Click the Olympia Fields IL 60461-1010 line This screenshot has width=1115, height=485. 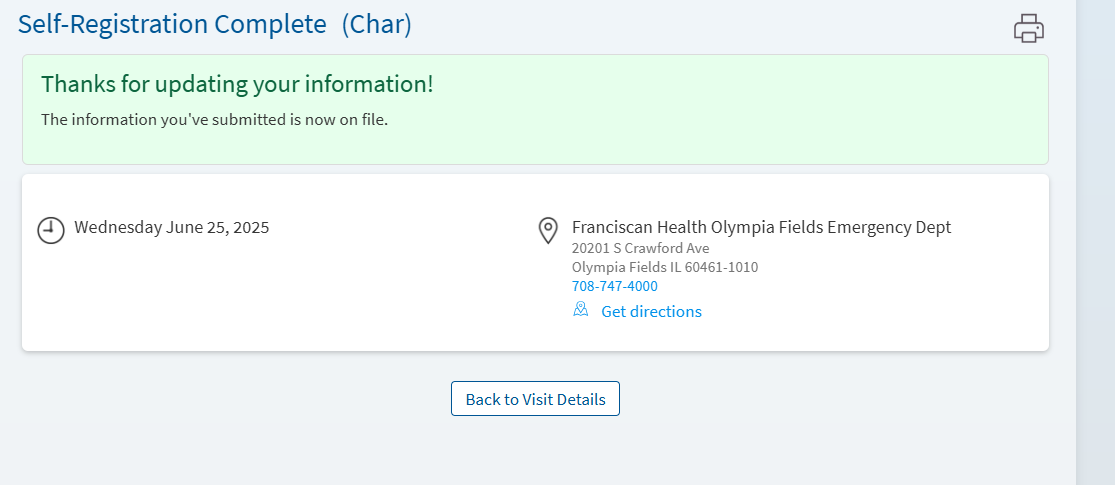(665, 267)
